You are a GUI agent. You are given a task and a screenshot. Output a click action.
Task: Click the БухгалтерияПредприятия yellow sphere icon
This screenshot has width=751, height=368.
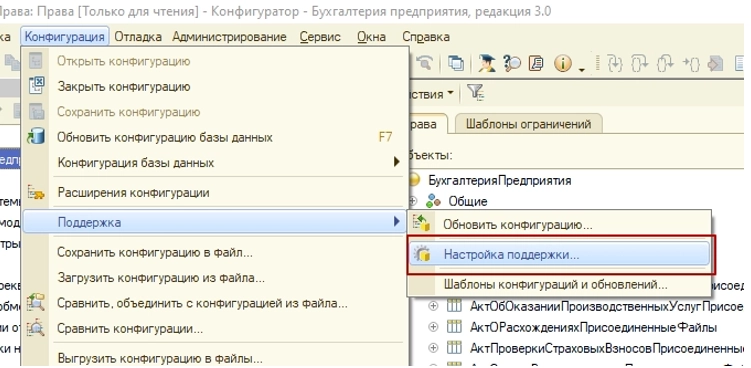point(414,181)
